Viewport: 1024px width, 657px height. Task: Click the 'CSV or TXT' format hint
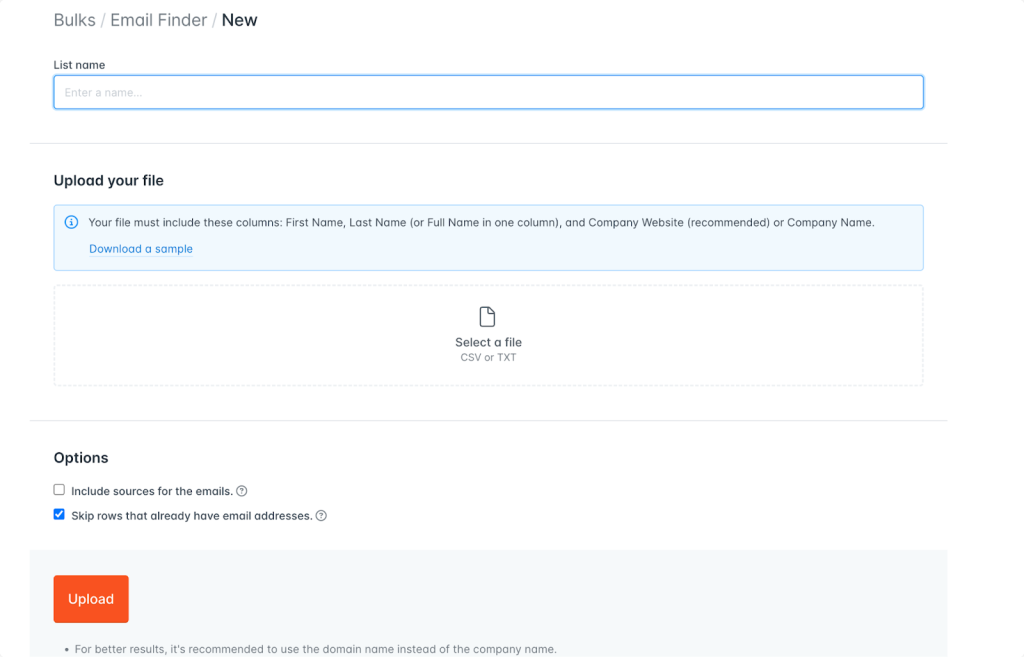pyautogui.click(x=488, y=357)
